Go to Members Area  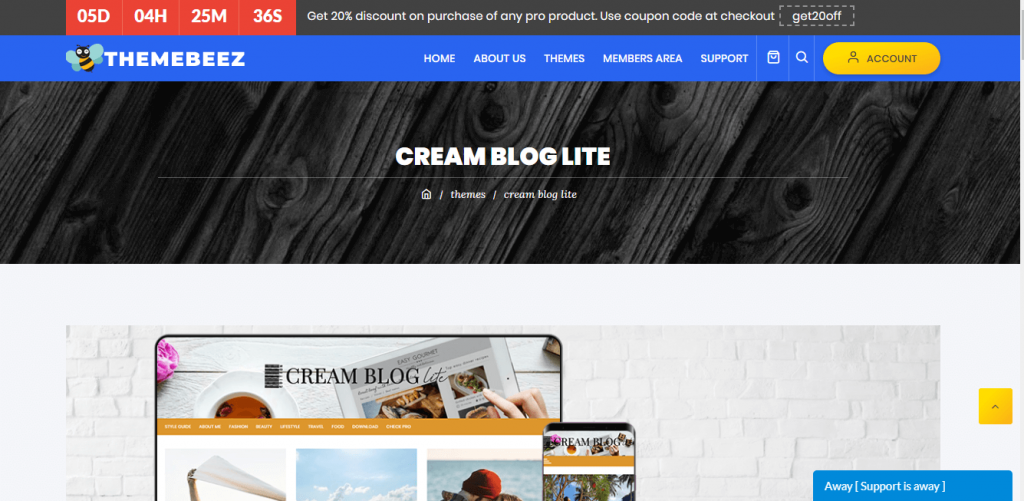click(x=643, y=58)
